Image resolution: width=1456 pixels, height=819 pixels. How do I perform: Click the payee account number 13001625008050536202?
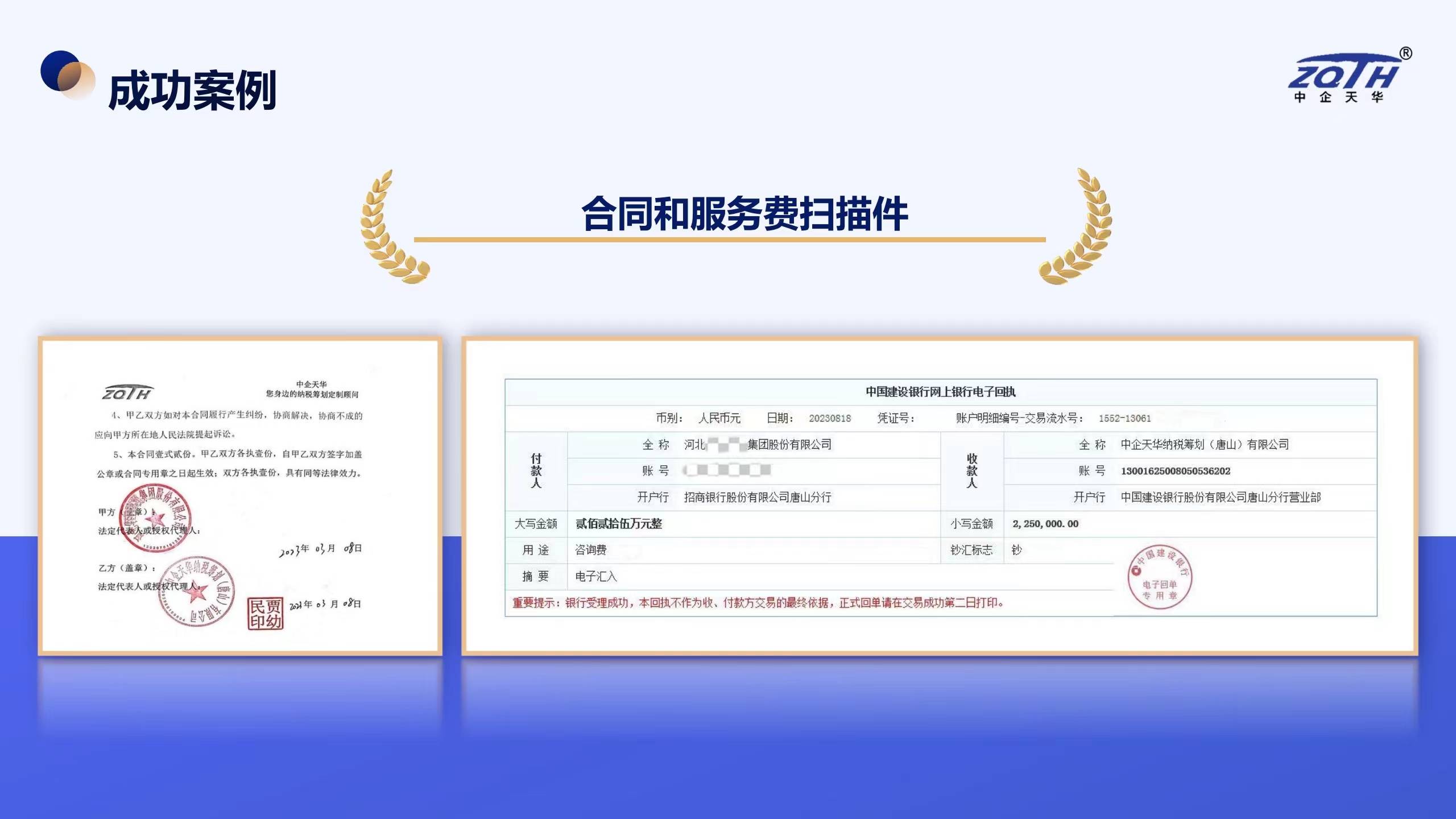pyautogui.click(x=1175, y=471)
